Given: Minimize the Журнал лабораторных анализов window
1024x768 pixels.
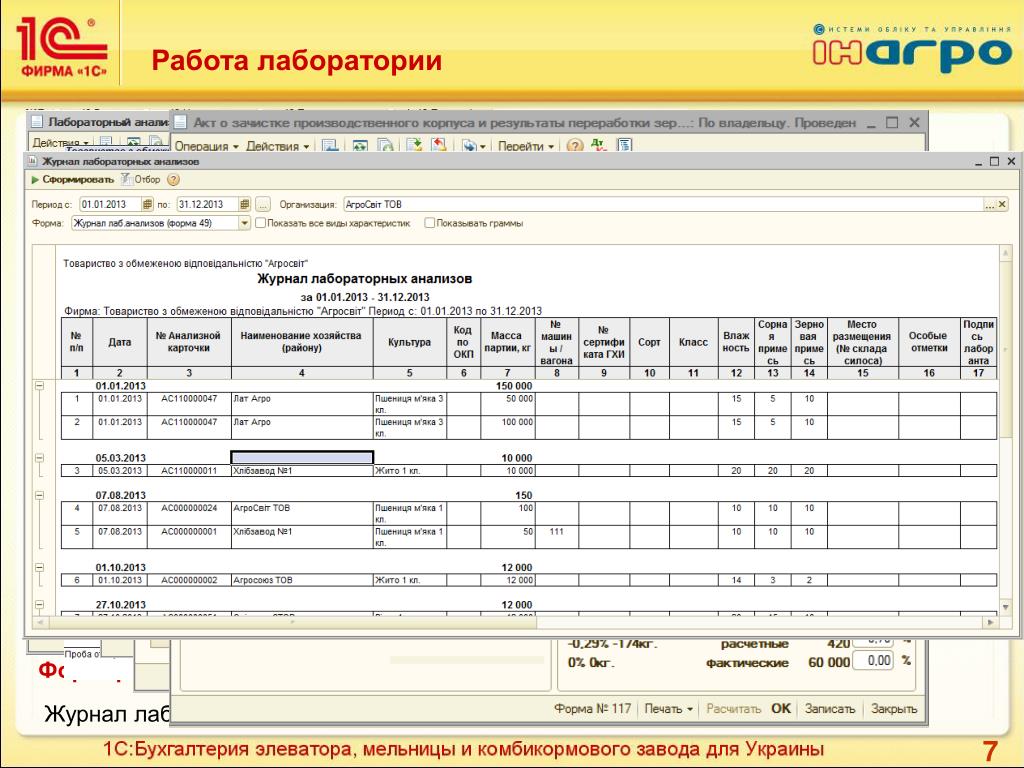Looking at the screenshot, I should [x=978, y=161].
